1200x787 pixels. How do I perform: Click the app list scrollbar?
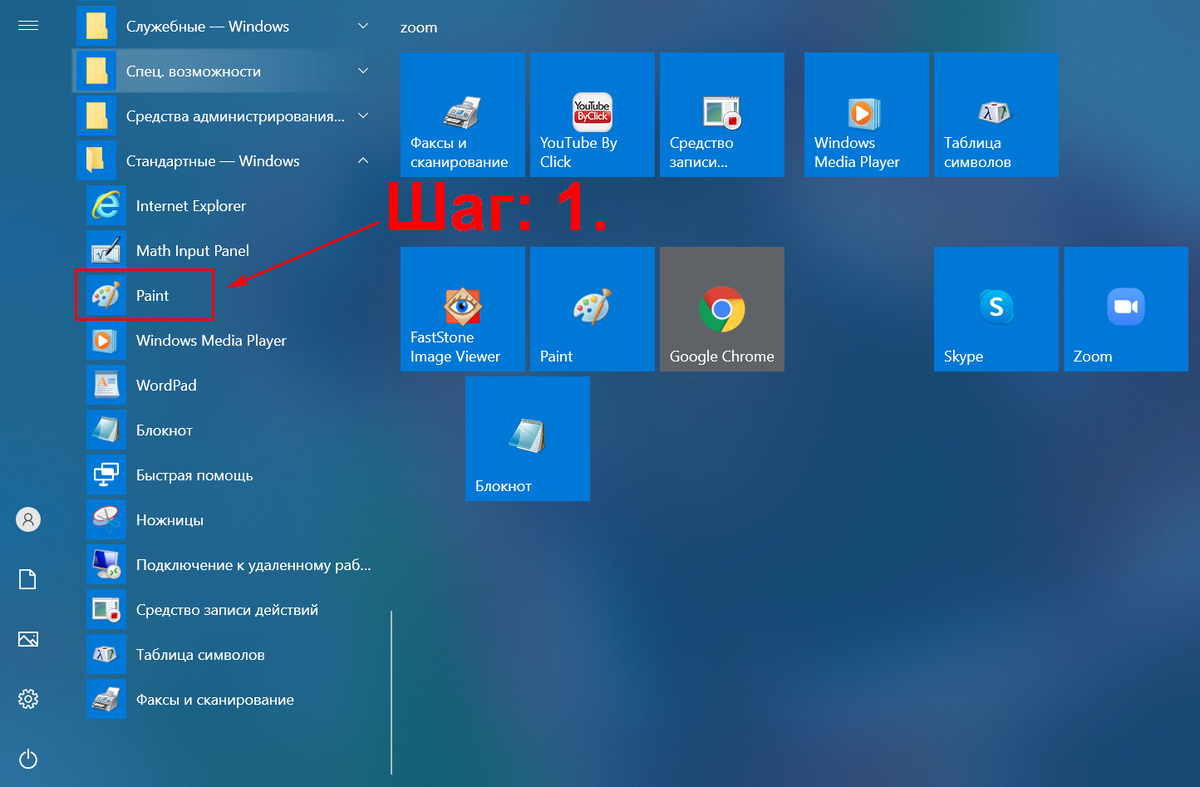click(x=391, y=692)
